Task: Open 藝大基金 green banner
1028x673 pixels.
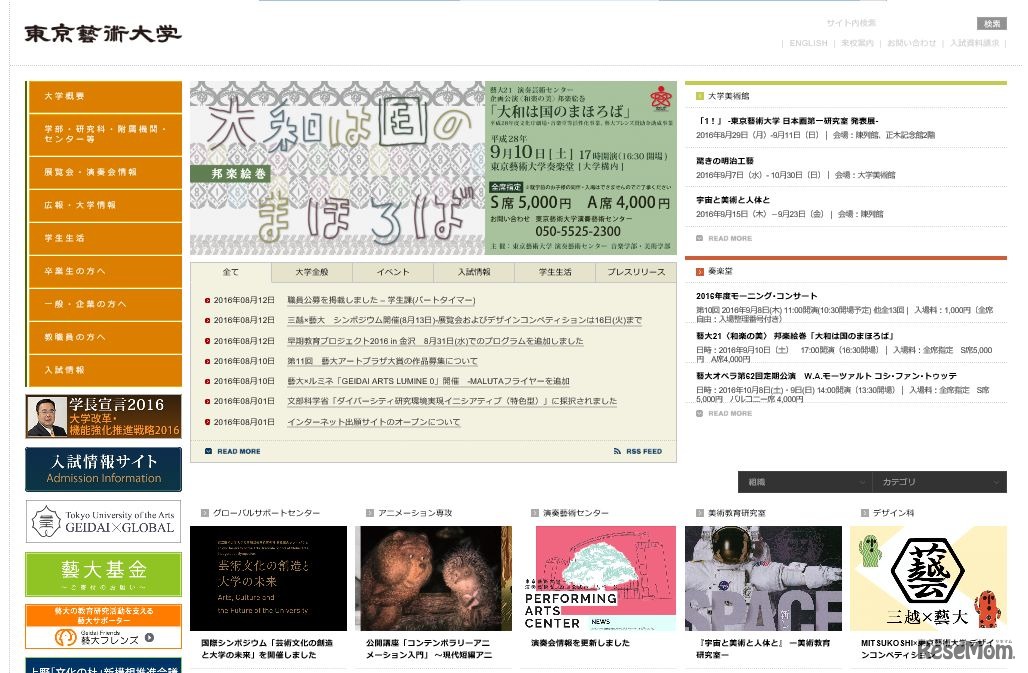Action: [104, 574]
